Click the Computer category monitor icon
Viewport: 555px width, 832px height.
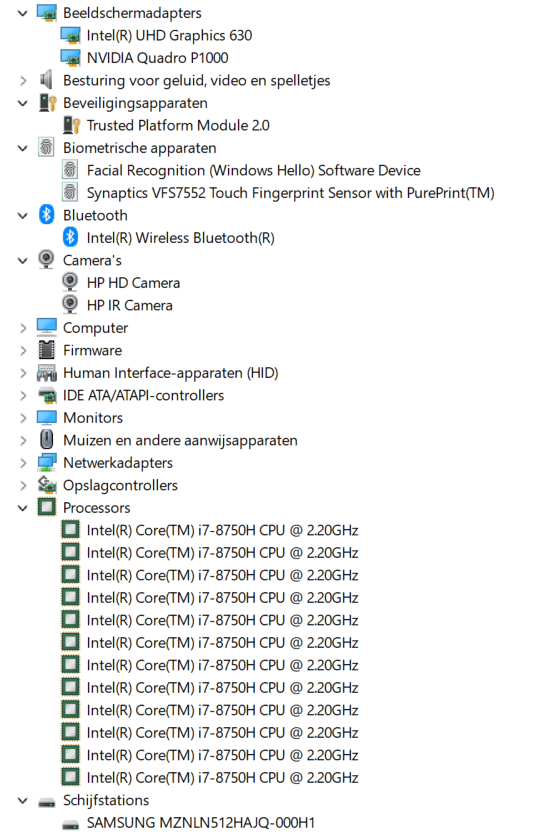47,327
